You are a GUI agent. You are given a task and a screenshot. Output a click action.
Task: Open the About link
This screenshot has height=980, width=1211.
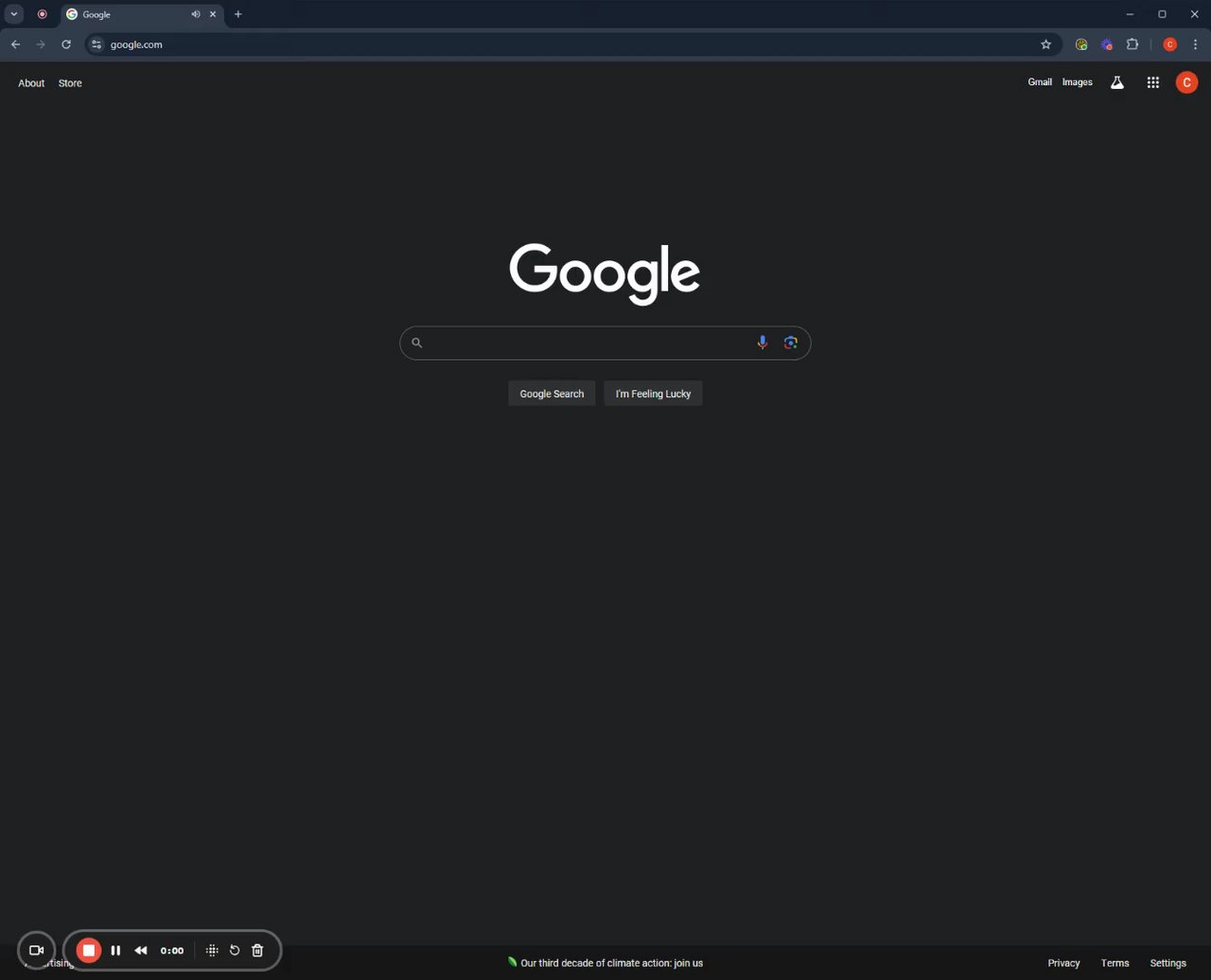(x=31, y=83)
